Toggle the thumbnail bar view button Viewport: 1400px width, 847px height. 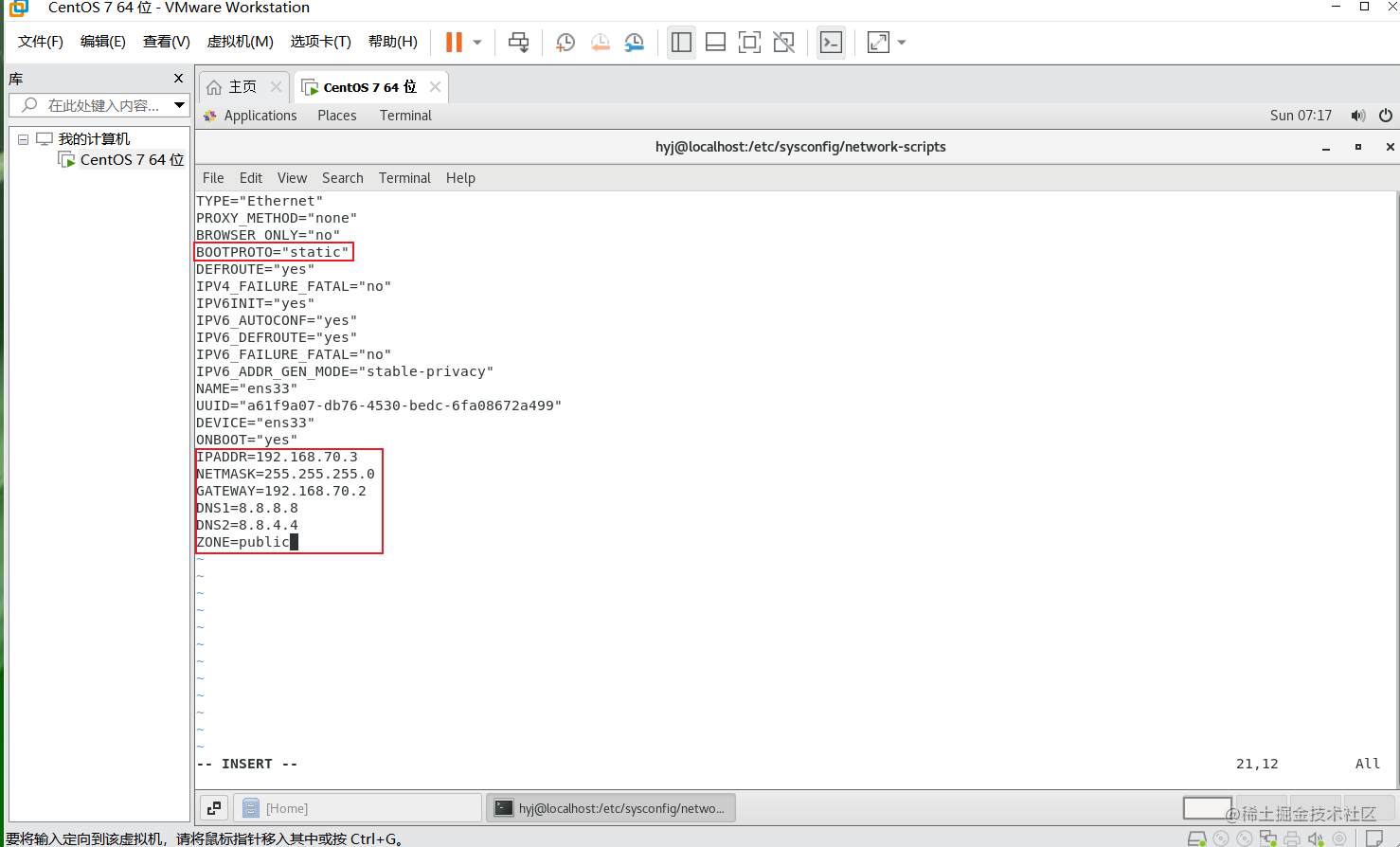tap(716, 43)
